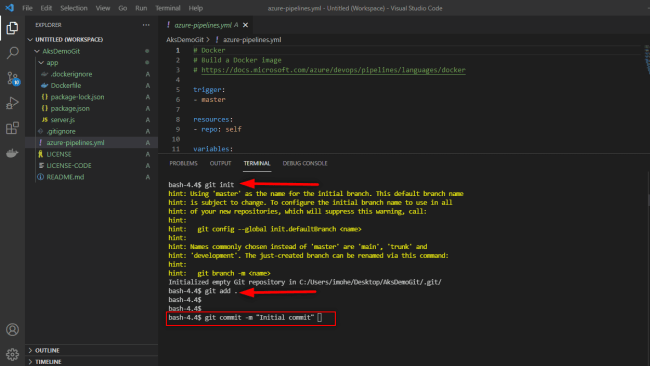The width and height of the screenshot is (650, 366).
Task: Open the Manage gear icon
Action: [x=12, y=354]
